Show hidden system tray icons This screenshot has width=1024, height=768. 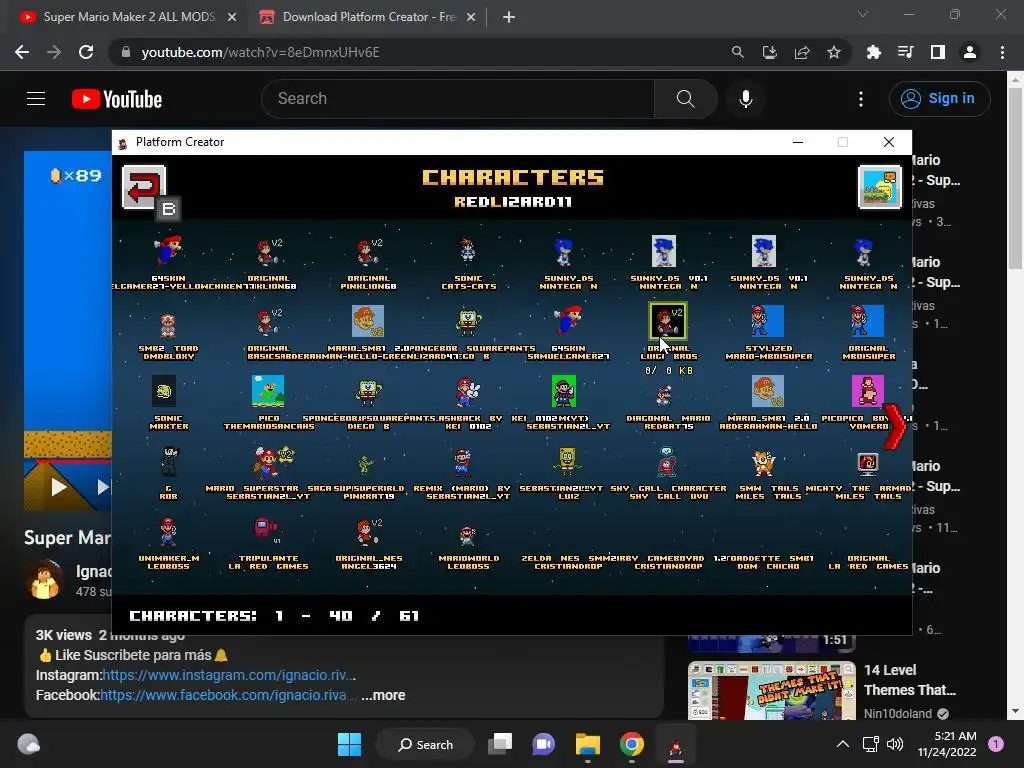click(843, 744)
